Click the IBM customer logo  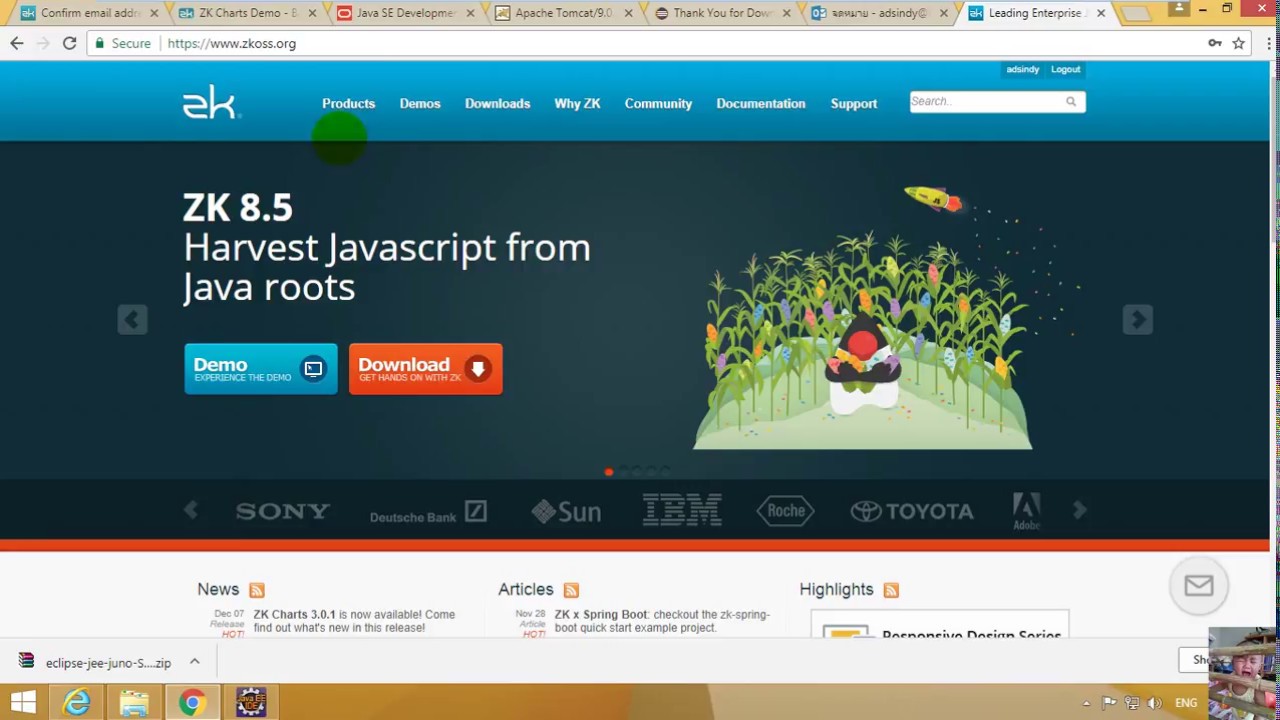point(682,509)
